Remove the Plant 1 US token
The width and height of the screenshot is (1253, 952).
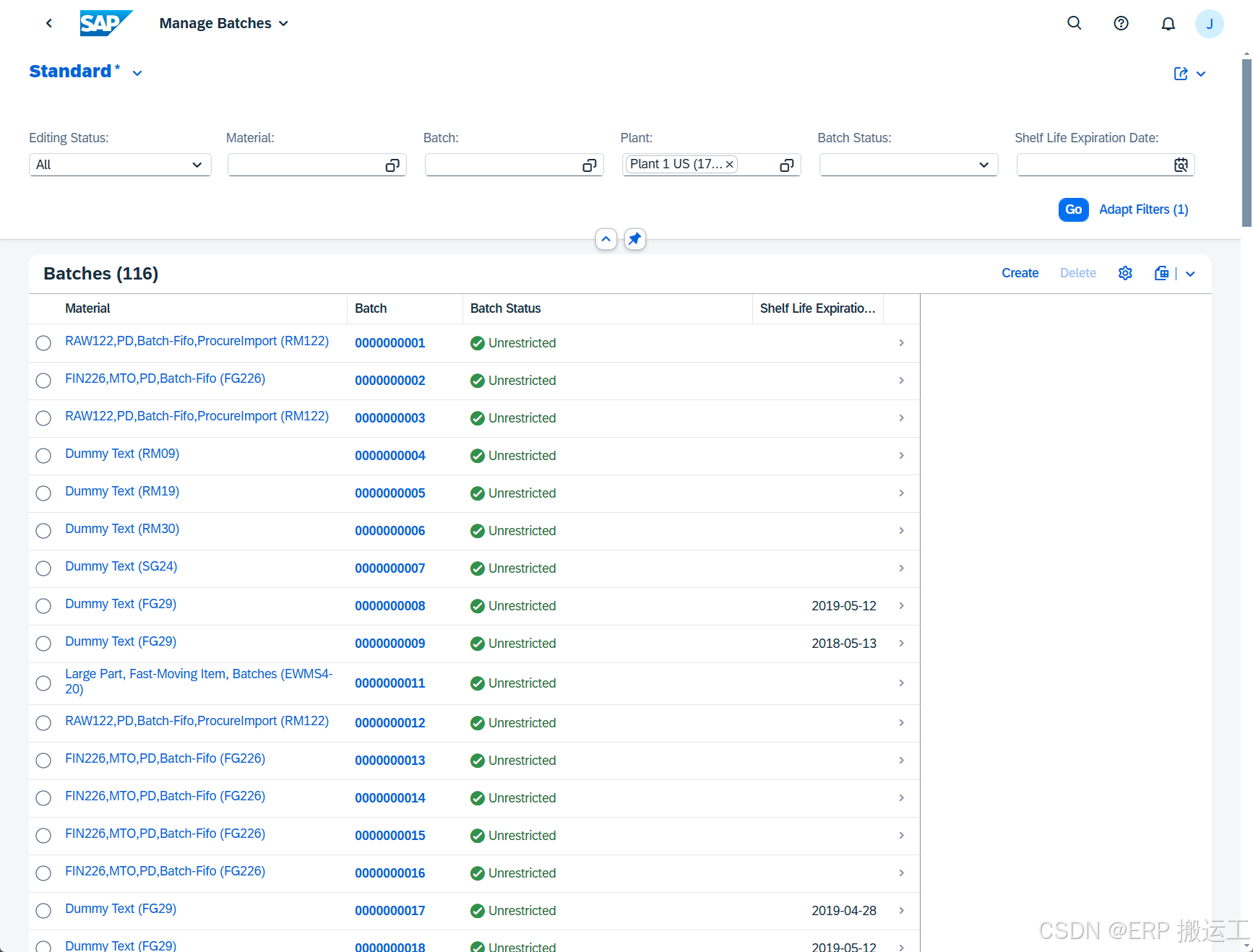pos(730,165)
